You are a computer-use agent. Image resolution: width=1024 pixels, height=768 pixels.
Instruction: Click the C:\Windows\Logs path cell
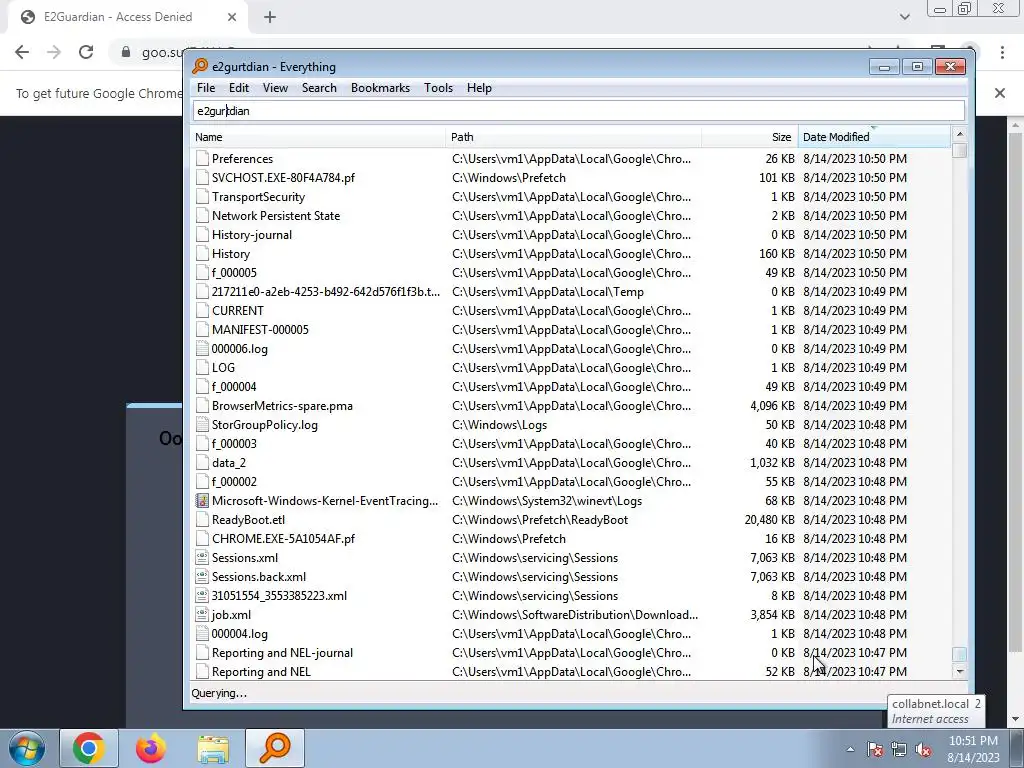click(500, 424)
